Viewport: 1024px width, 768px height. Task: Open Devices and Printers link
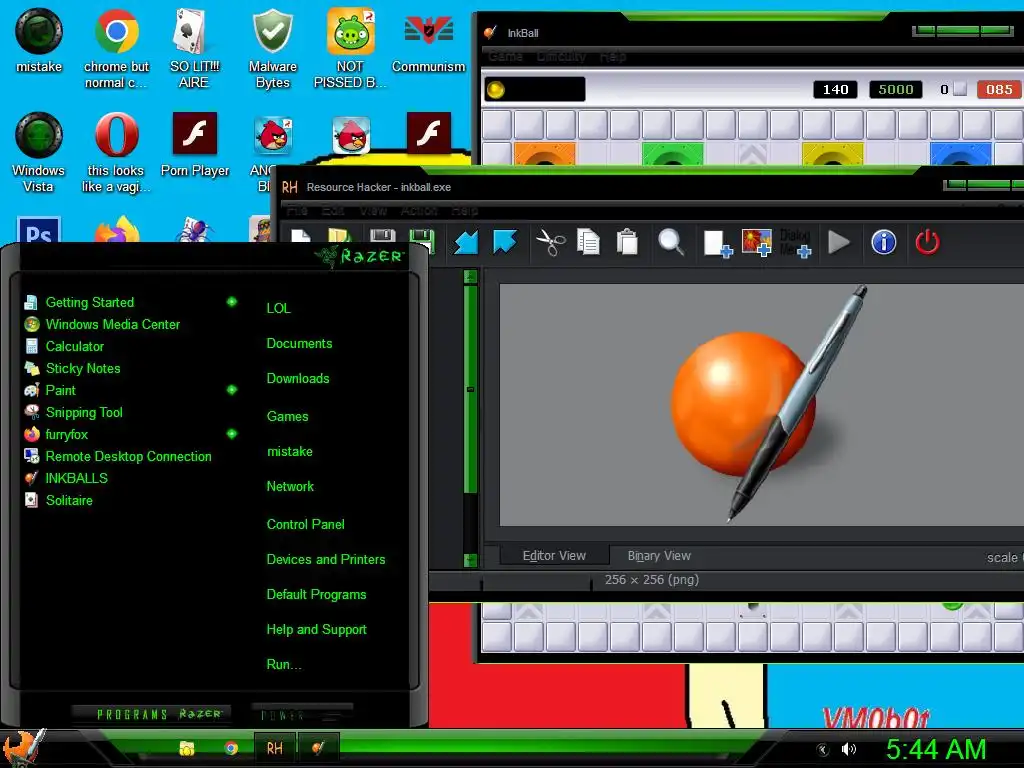click(x=326, y=559)
